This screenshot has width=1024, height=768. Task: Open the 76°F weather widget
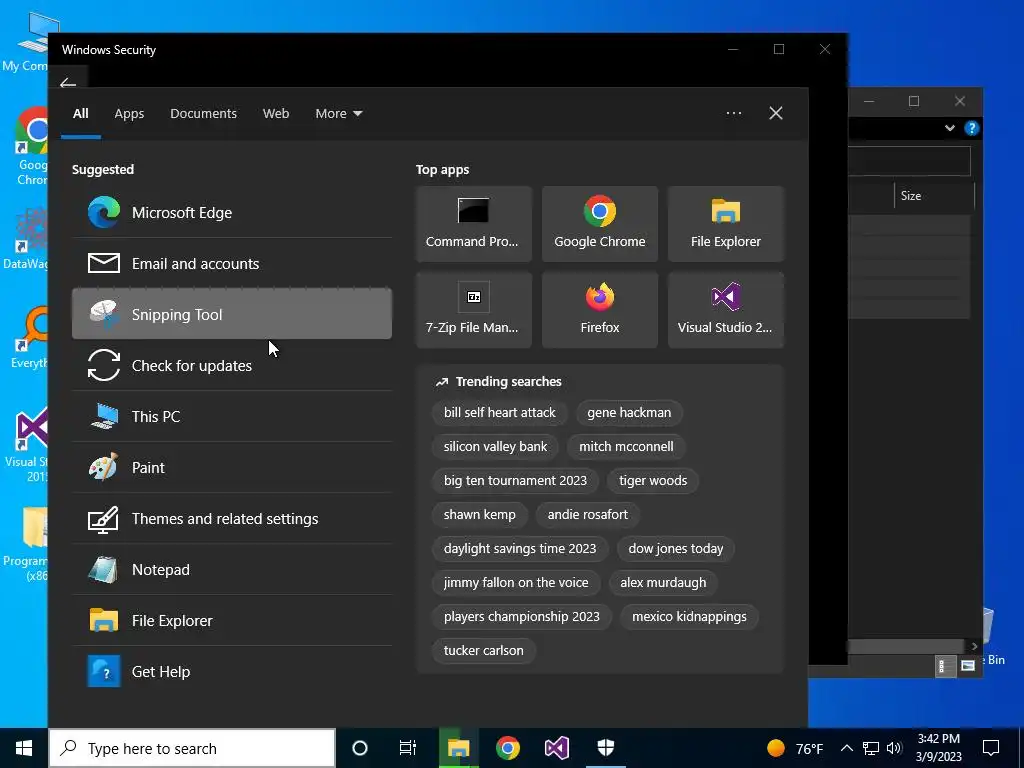(795, 748)
